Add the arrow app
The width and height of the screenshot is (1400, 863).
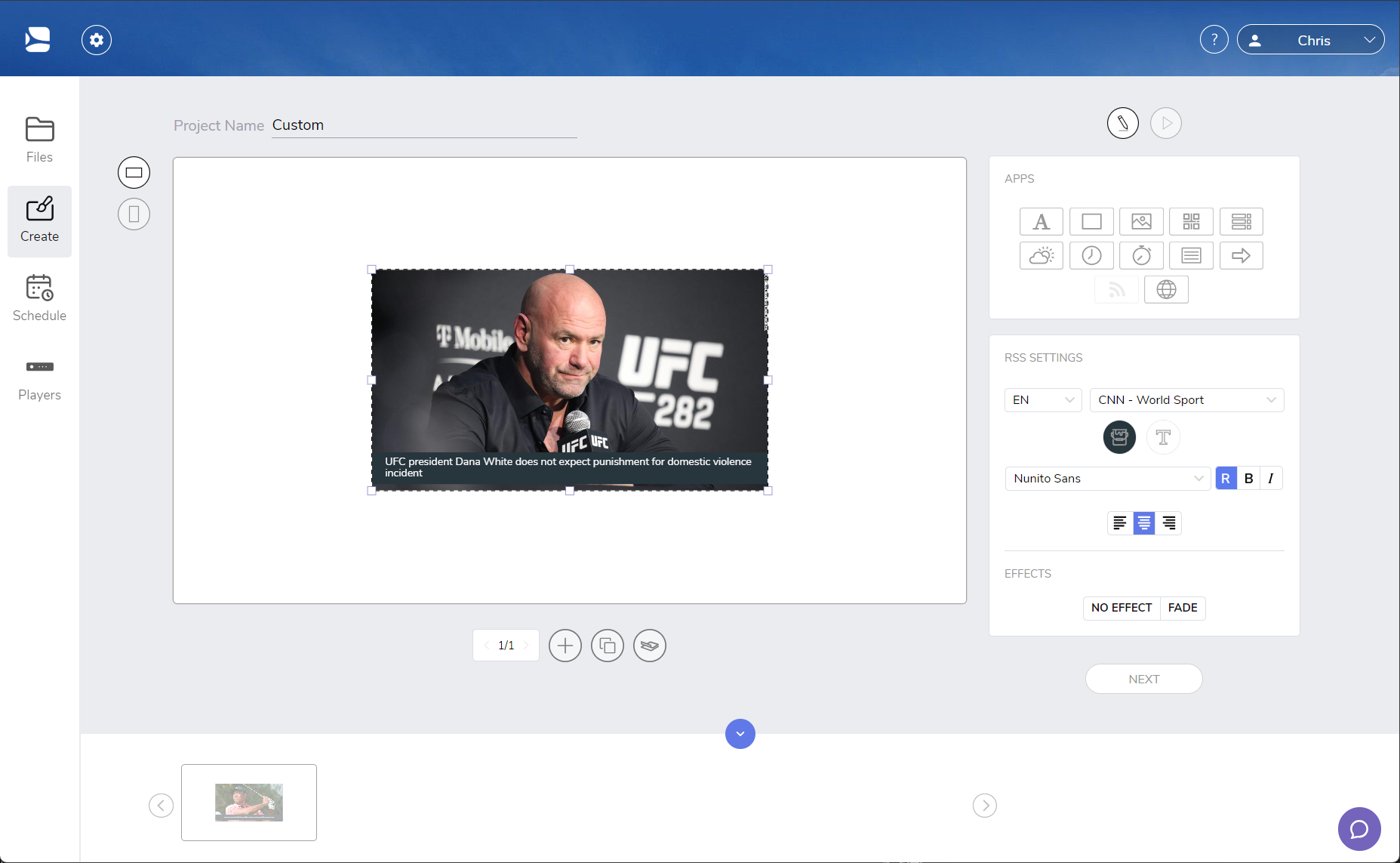tap(1241, 256)
